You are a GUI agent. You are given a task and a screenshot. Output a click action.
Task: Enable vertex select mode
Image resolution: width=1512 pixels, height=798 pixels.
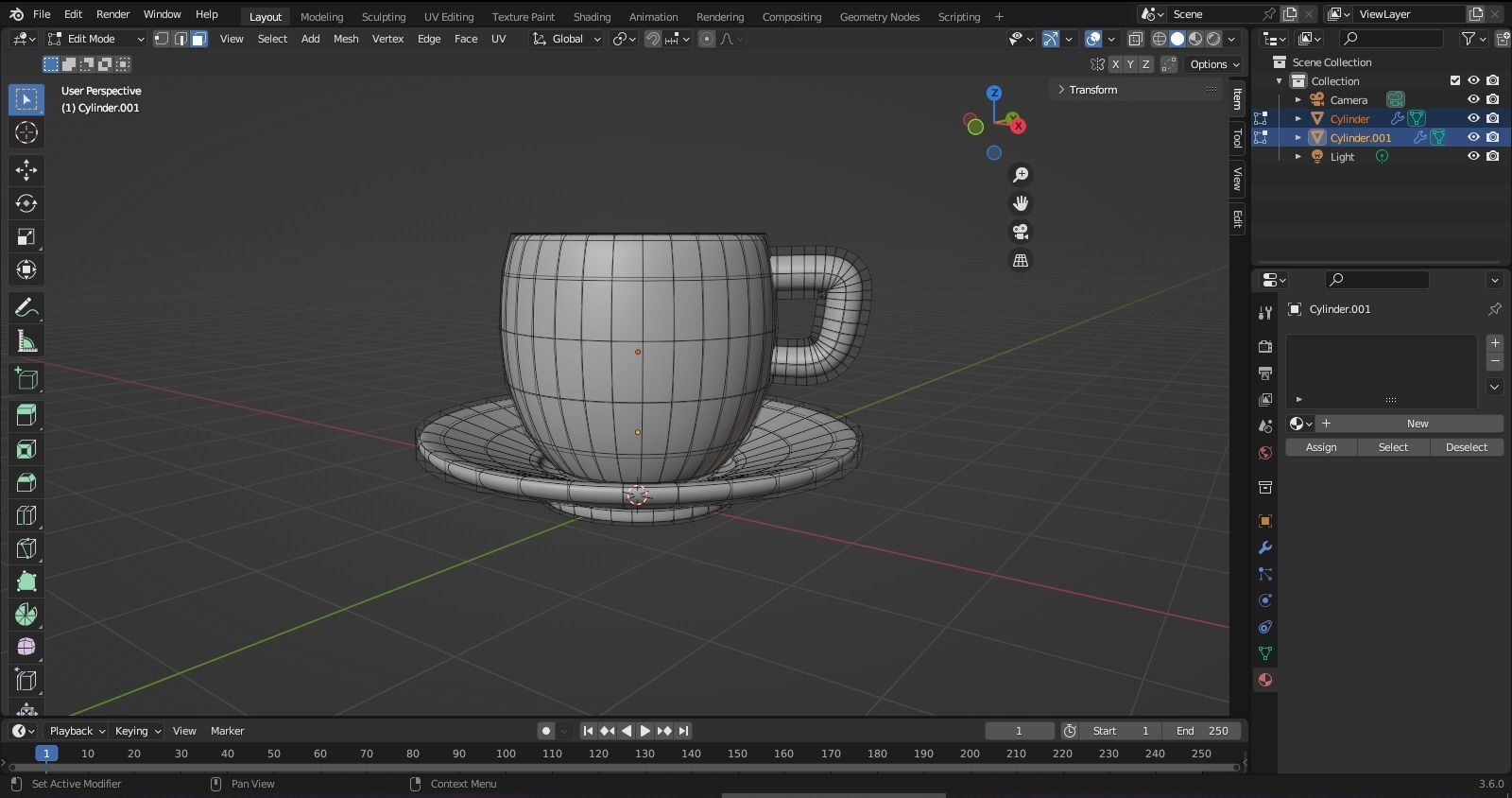[x=162, y=39]
